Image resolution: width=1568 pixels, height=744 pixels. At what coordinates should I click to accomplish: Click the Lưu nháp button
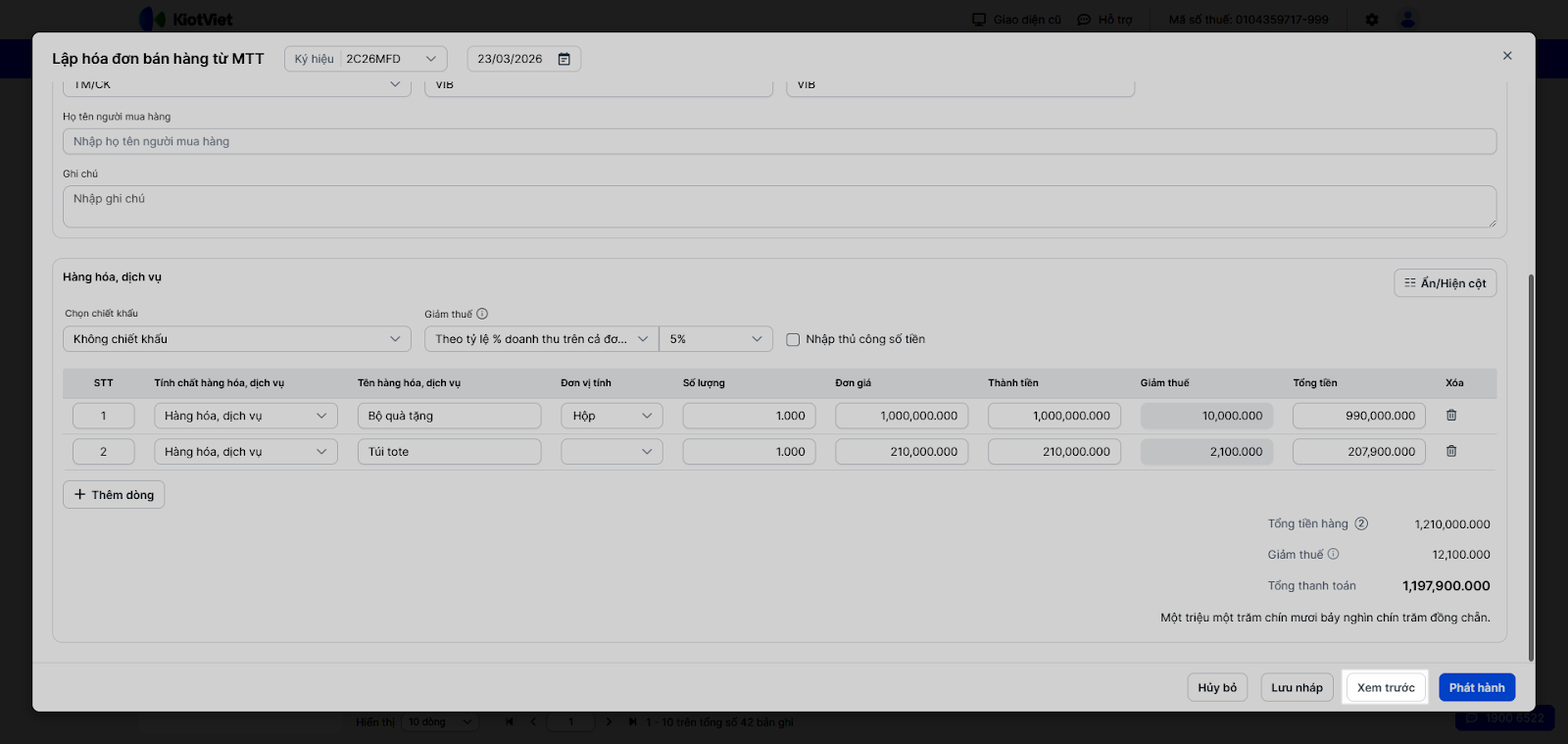pyautogui.click(x=1297, y=687)
